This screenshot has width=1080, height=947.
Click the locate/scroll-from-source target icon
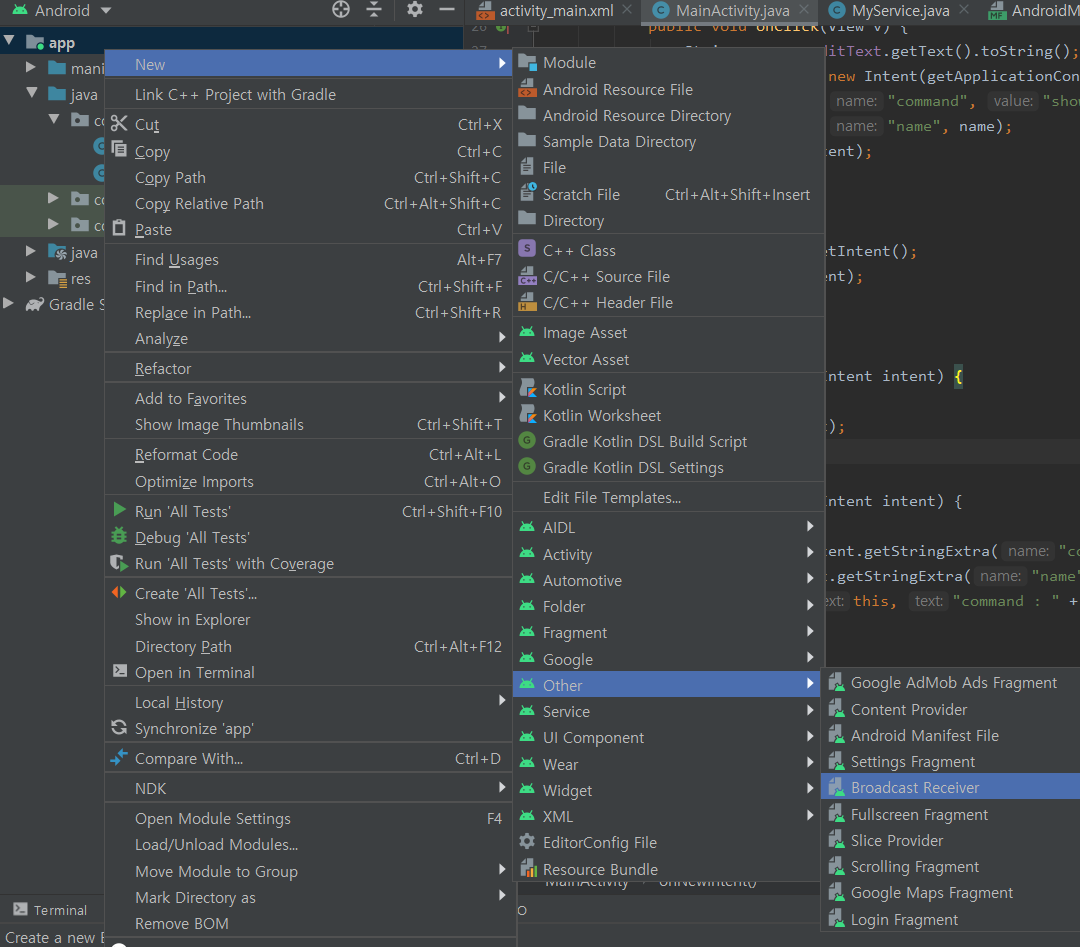click(x=341, y=10)
